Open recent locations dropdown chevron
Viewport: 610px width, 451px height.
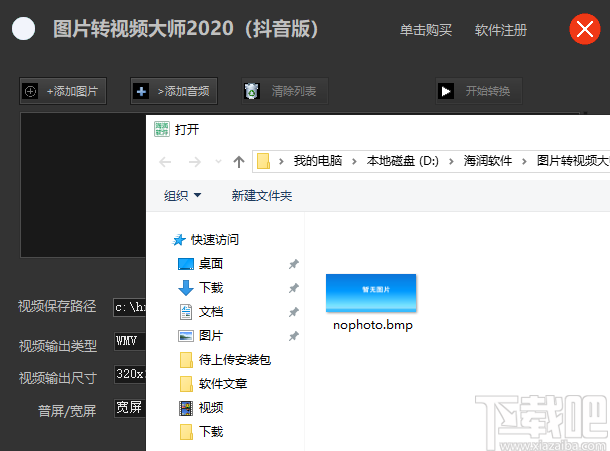[219, 161]
